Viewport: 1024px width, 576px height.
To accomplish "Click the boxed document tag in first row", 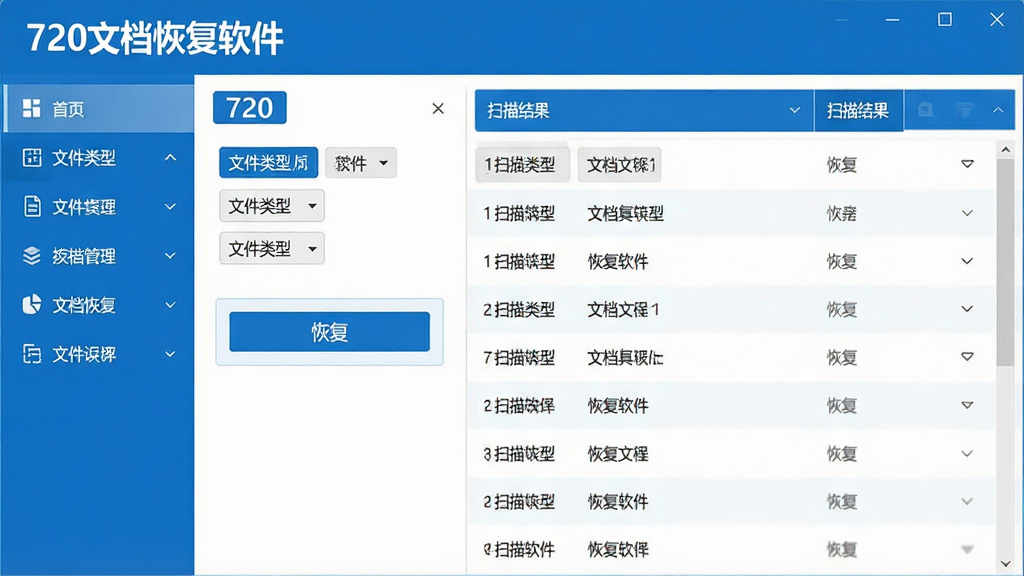I will 620,165.
